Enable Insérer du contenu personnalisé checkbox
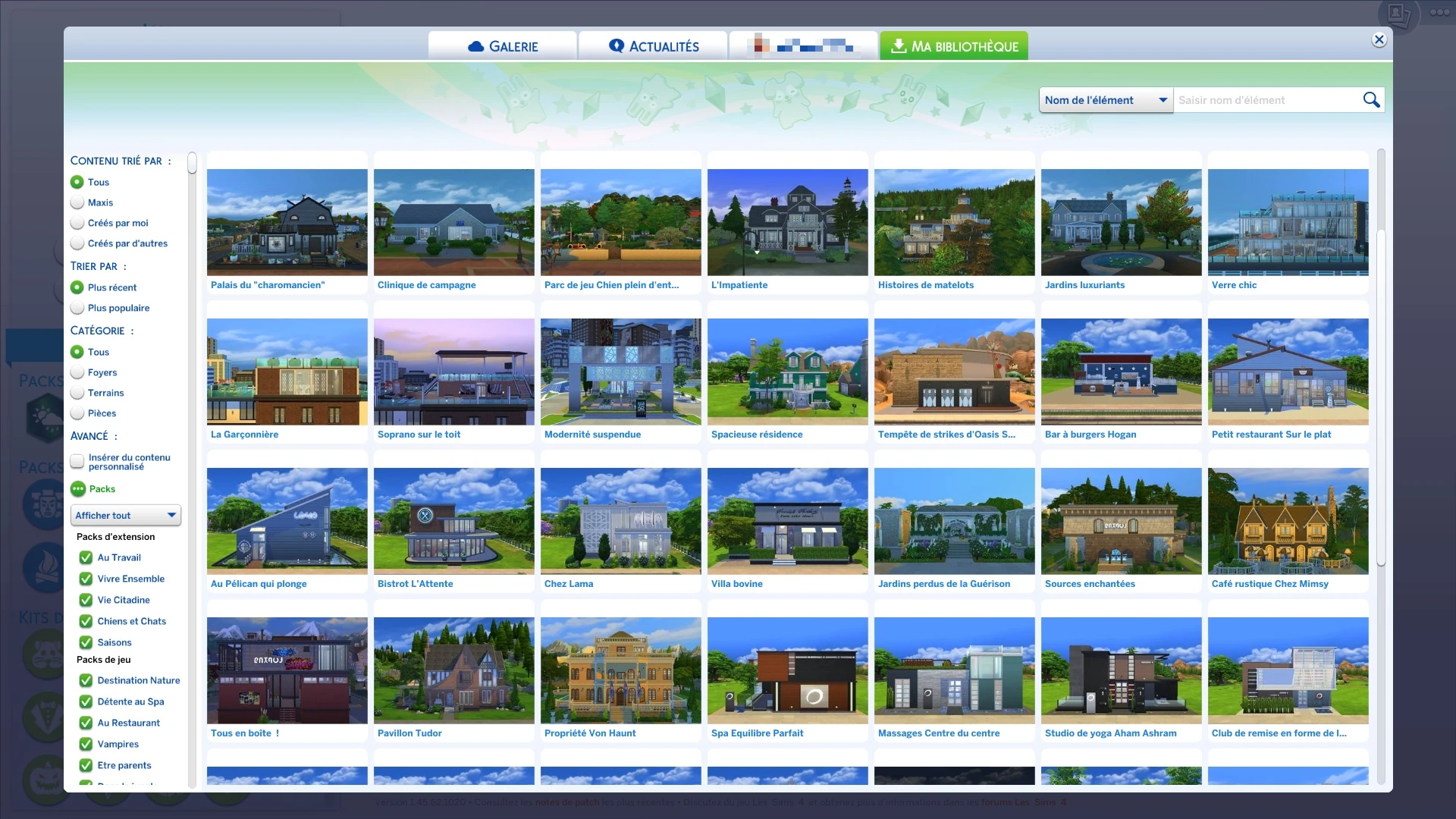 point(77,461)
